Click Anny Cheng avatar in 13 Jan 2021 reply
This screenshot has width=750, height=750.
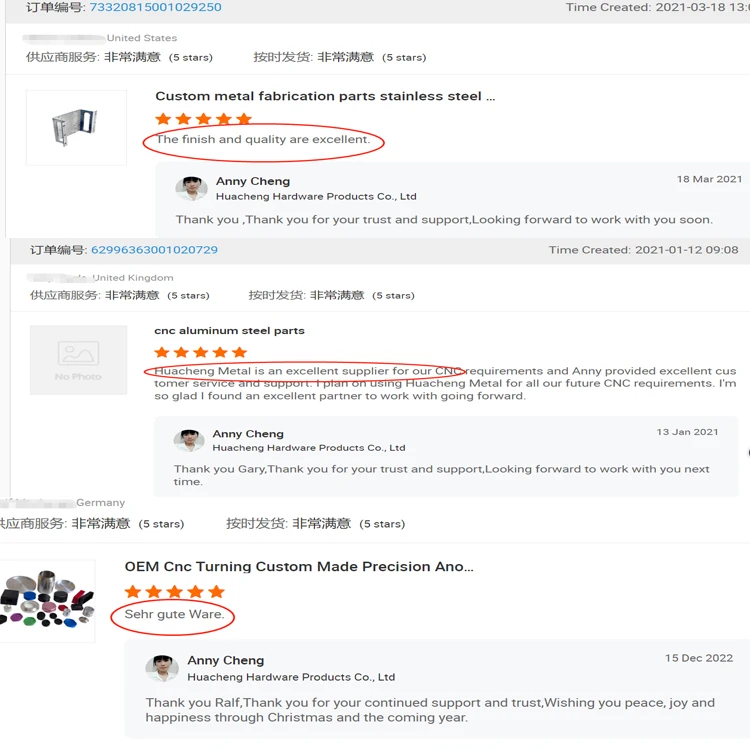[x=189, y=440]
